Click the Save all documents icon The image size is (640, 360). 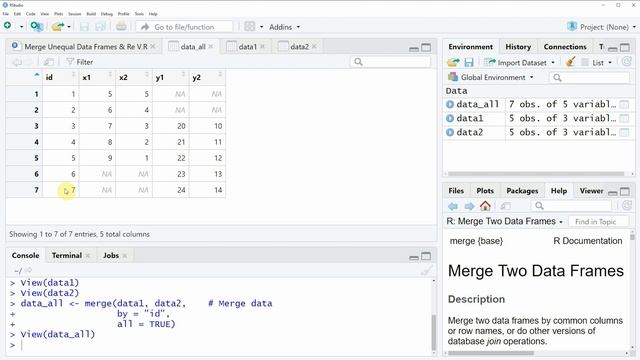(100, 27)
